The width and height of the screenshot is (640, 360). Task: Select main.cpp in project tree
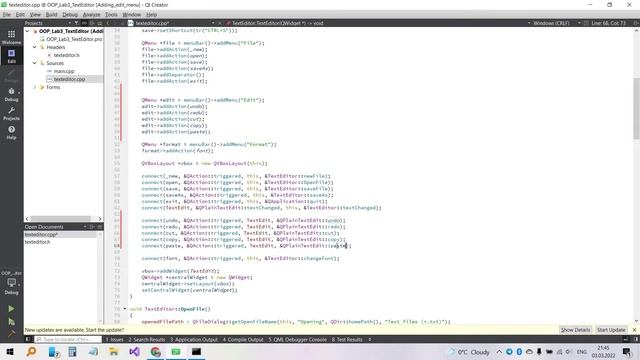point(64,71)
